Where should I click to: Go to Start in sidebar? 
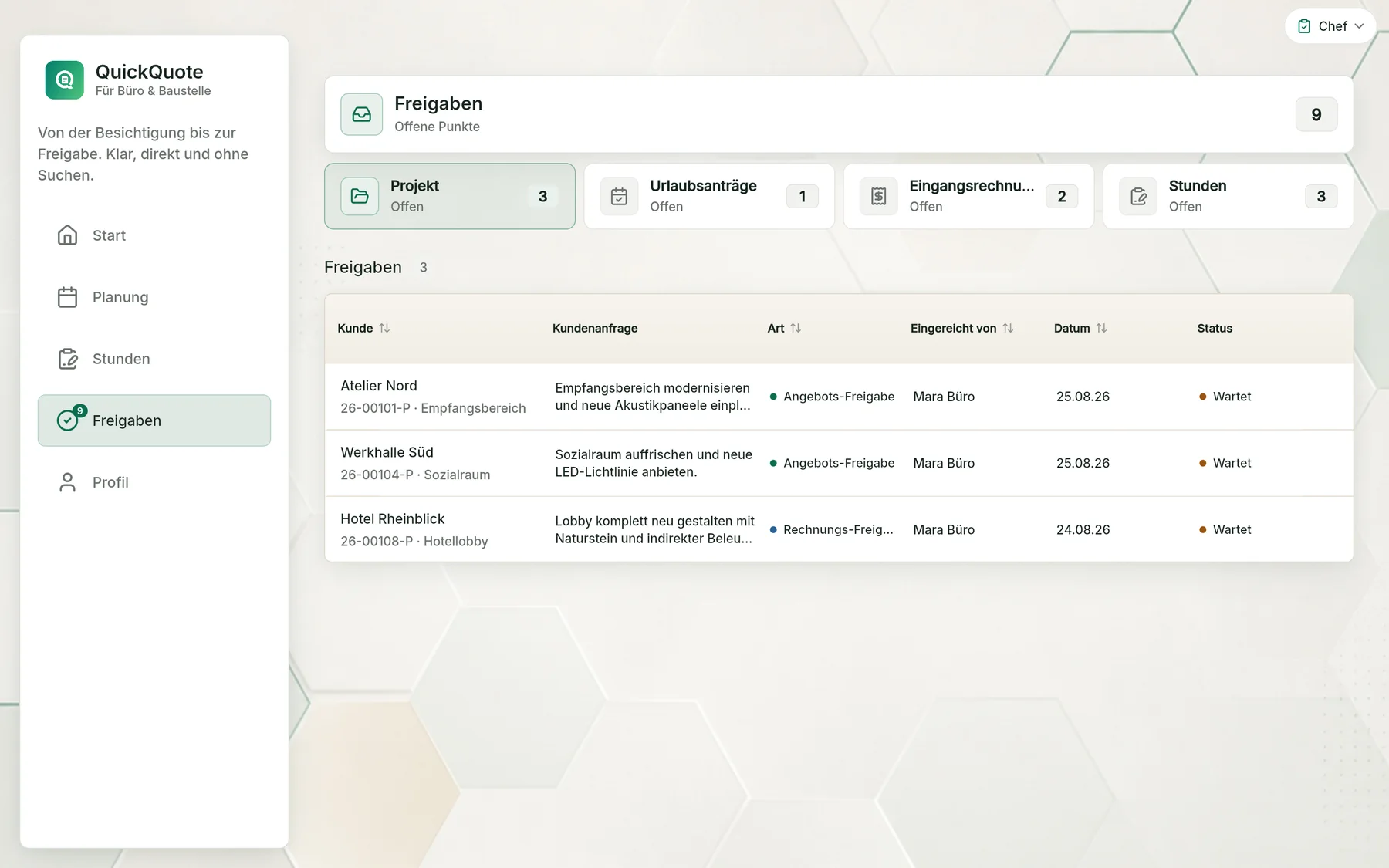click(154, 235)
